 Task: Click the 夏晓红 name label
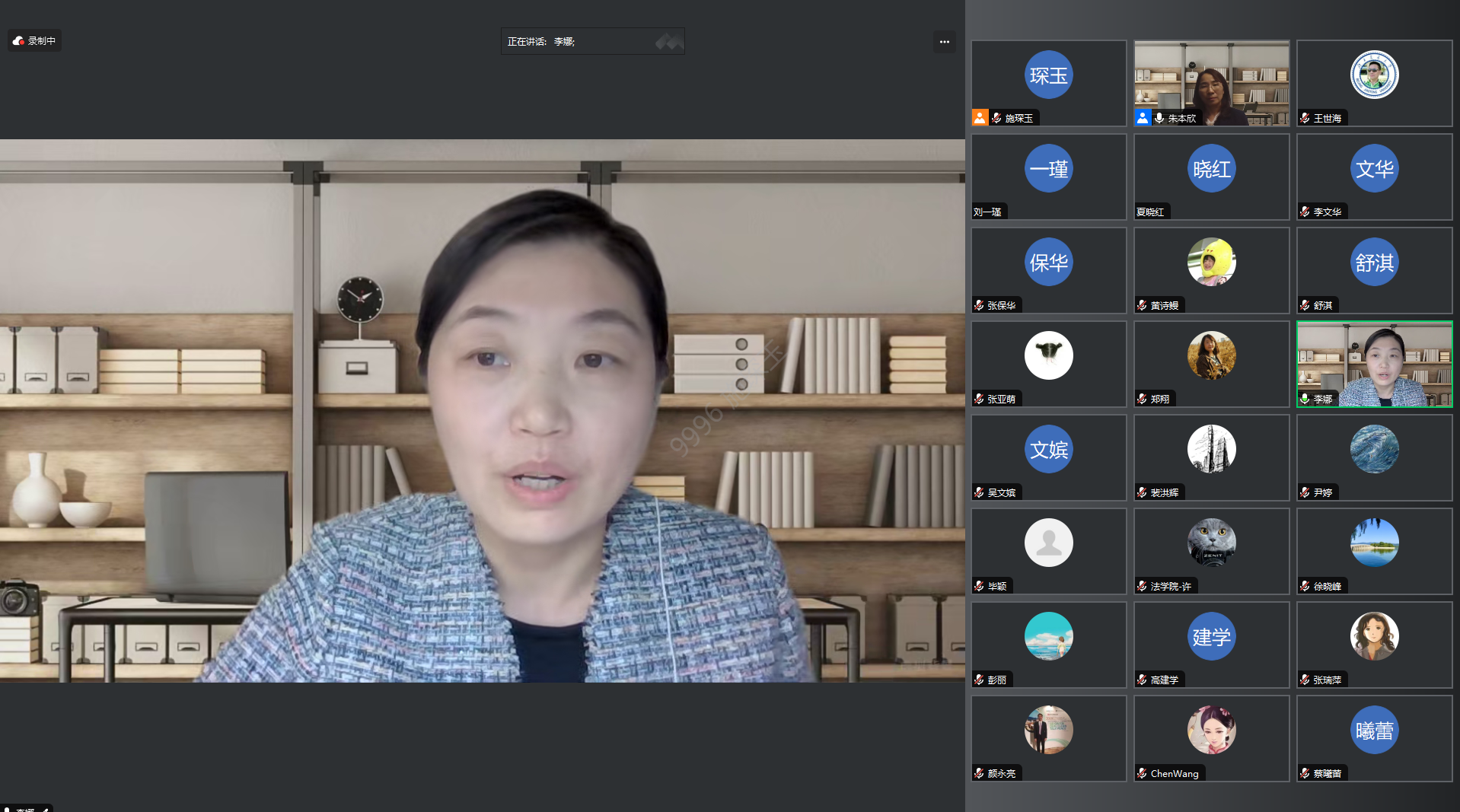(1150, 212)
